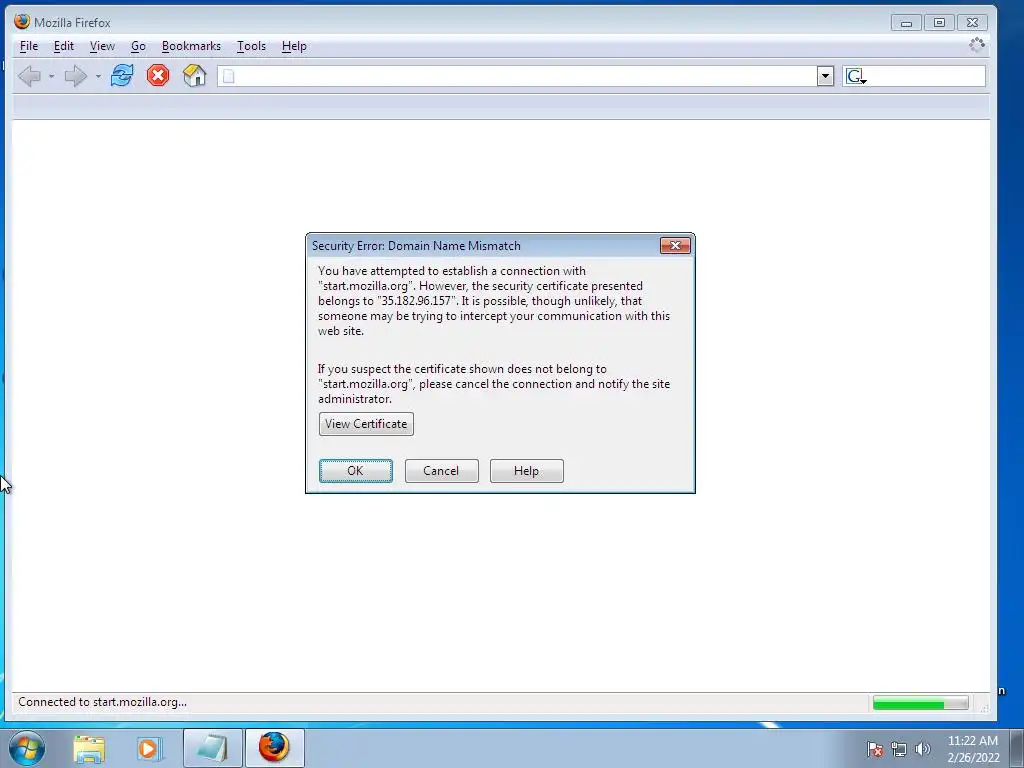Click the clock showing 11:22 AM
Screen dimensions: 1024x768
(973, 741)
